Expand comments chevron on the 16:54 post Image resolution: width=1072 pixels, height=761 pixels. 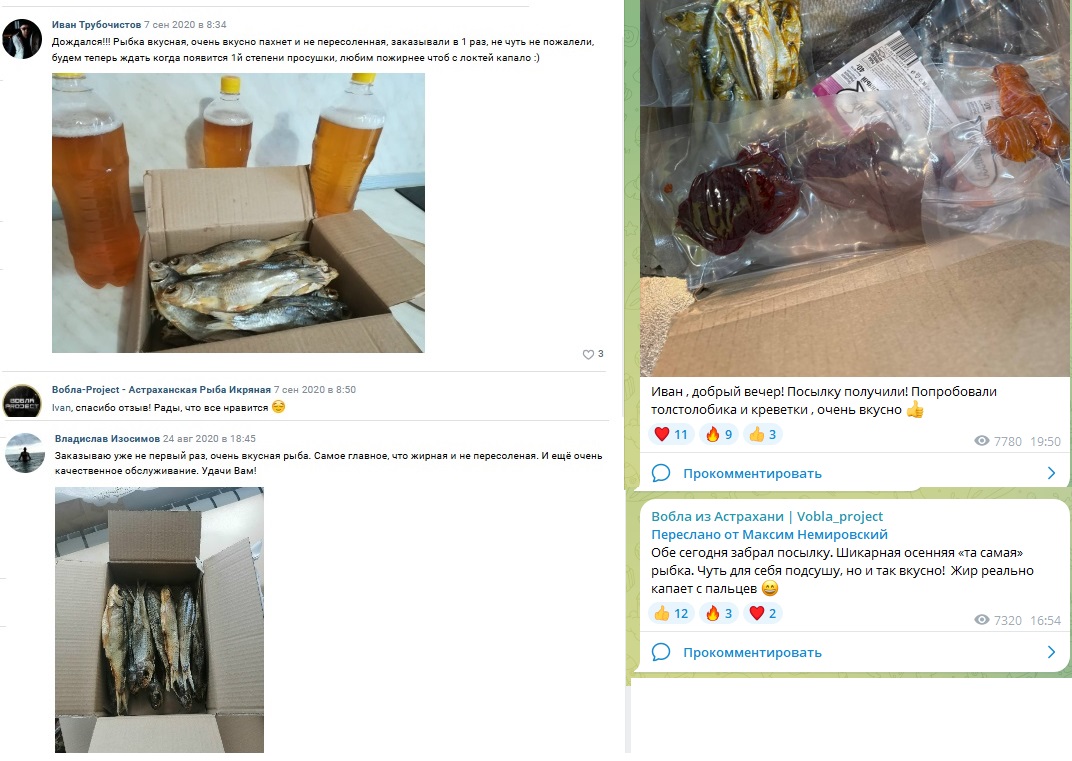coord(1051,652)
